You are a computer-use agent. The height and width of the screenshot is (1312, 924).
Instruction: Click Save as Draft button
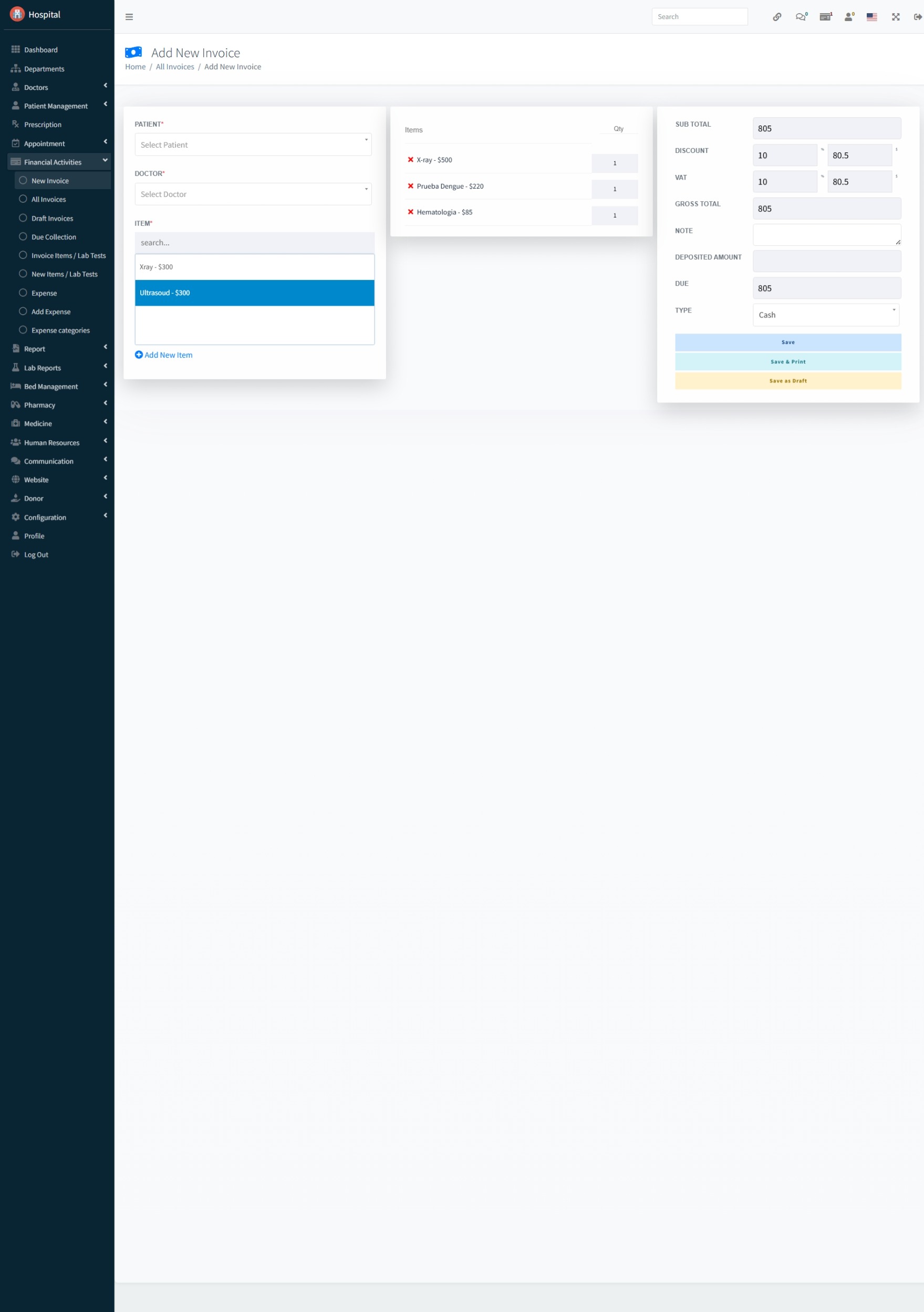(788, 381)
